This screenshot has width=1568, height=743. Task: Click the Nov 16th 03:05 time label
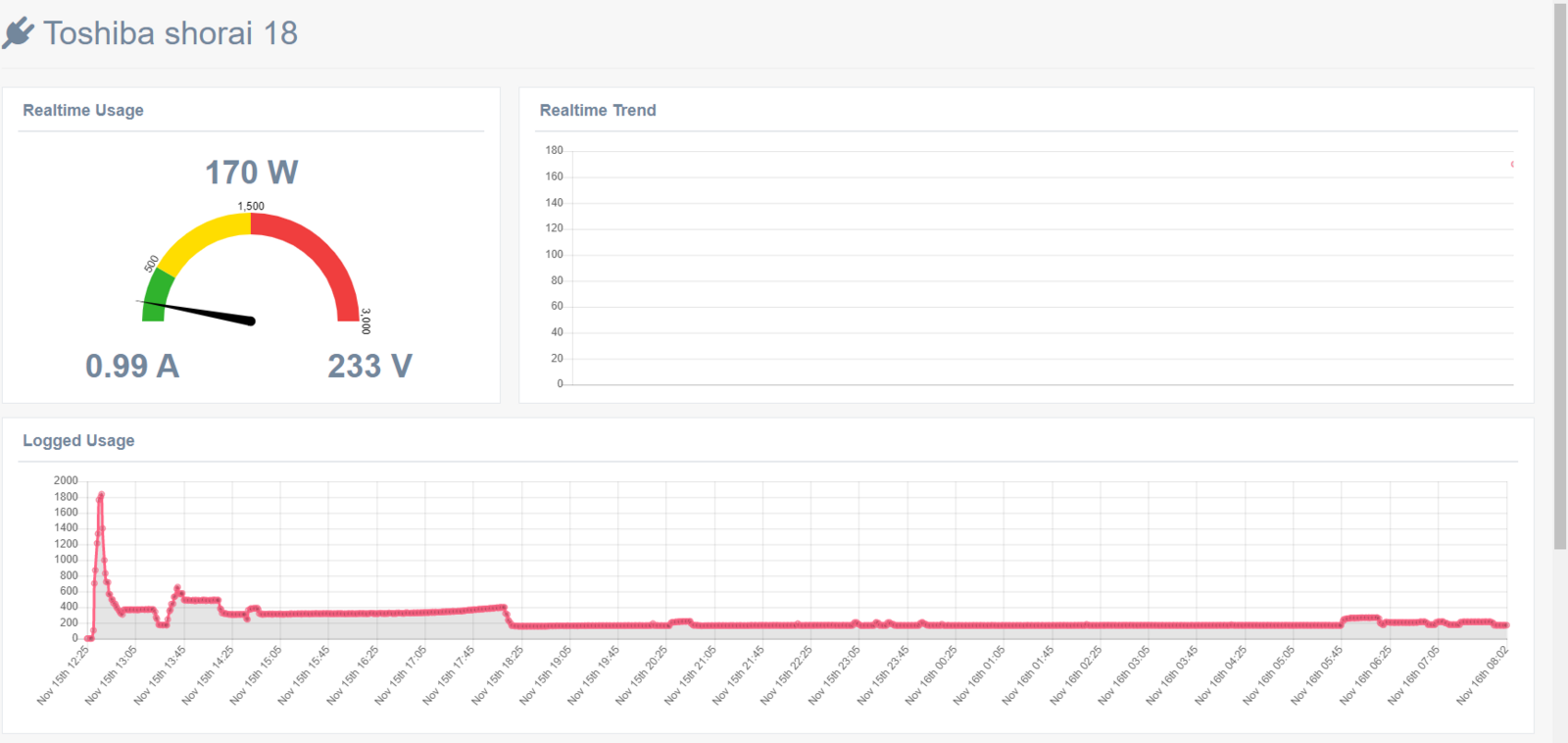[x=1124, y=675]
